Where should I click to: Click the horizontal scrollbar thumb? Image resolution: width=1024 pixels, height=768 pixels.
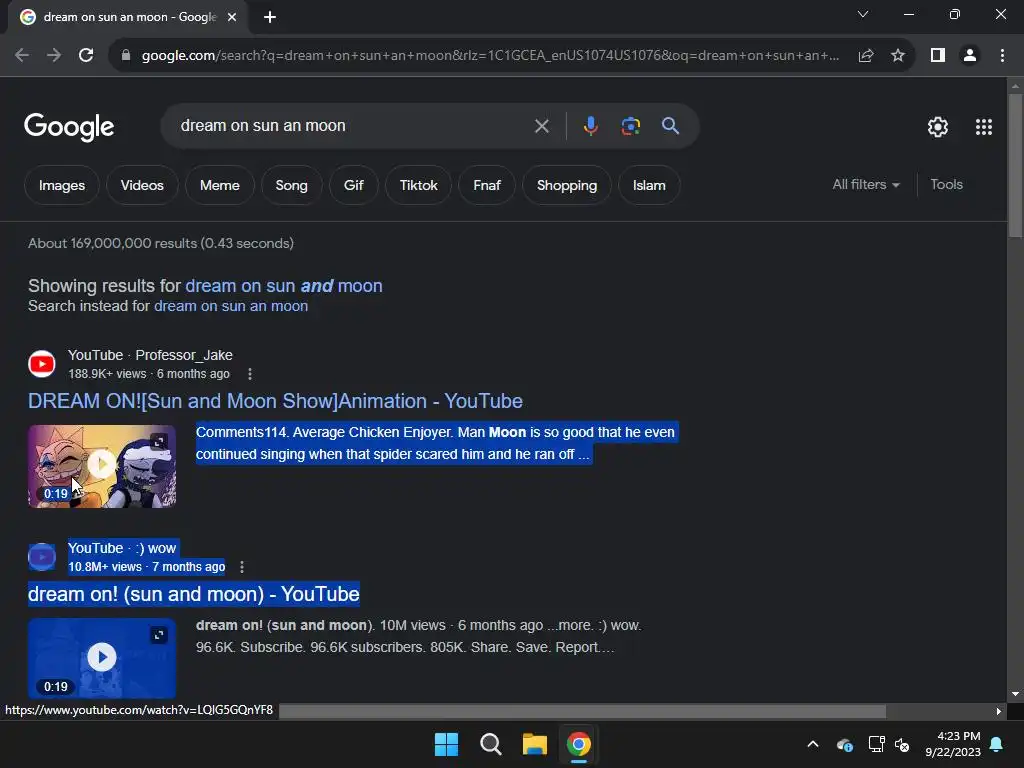tap(582, 711)
